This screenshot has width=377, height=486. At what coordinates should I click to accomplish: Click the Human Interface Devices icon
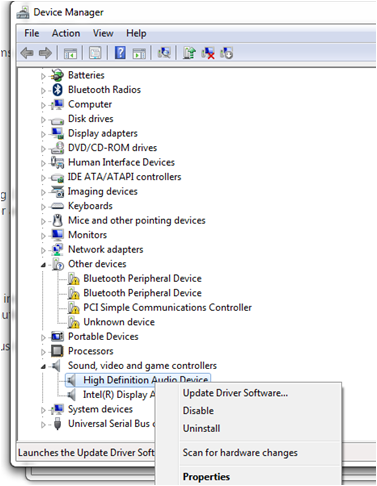(57, 162)
